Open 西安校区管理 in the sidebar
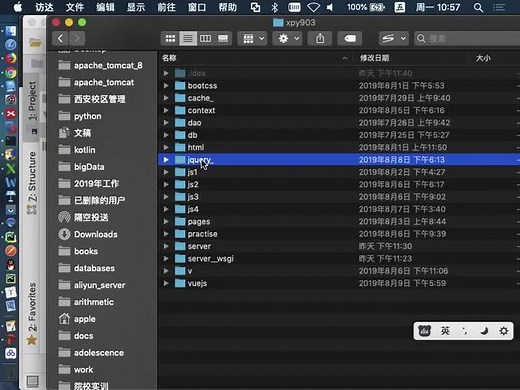 [x=92, y=99]
